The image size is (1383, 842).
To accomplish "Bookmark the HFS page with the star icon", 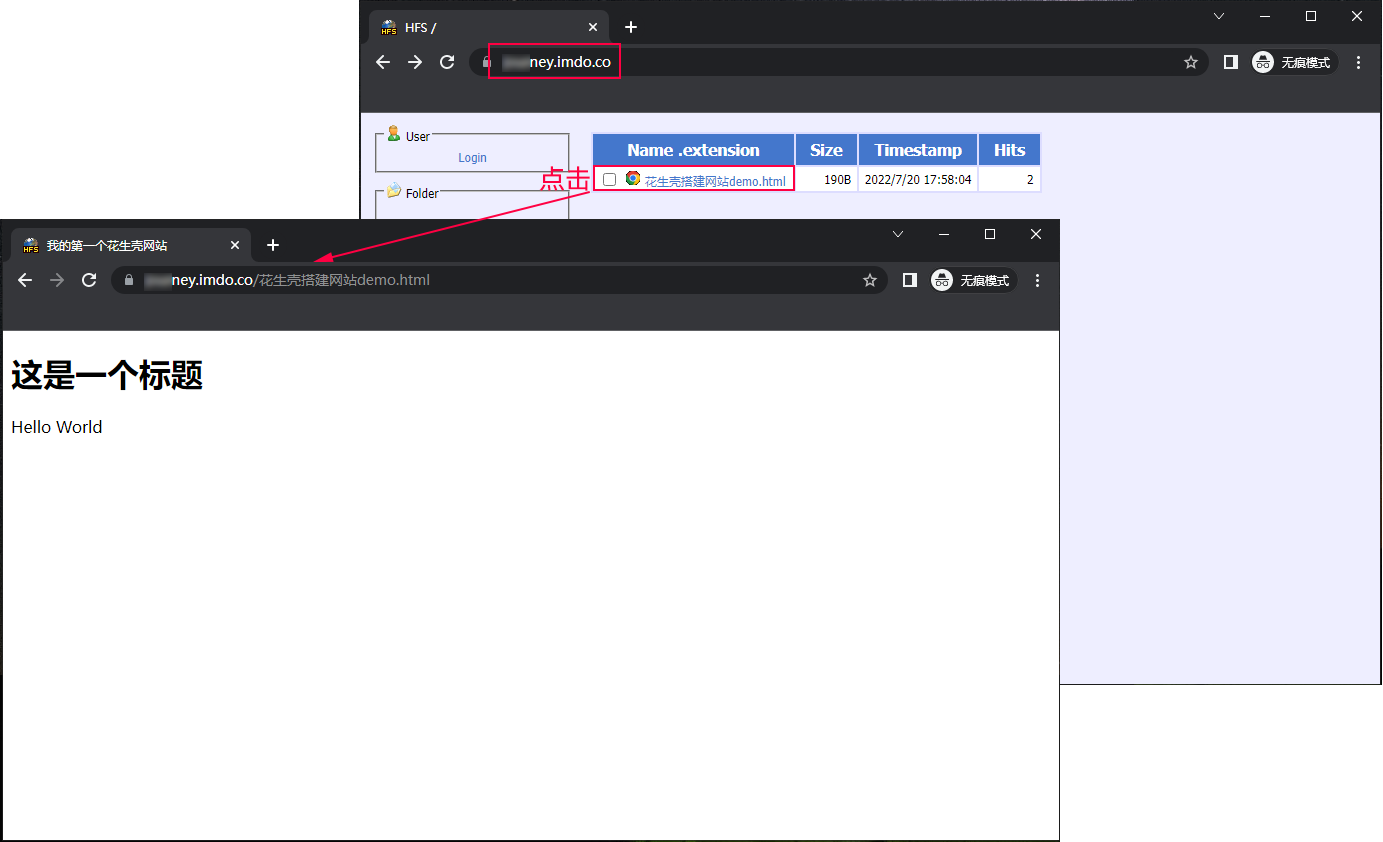I will tap(1190, 62).
